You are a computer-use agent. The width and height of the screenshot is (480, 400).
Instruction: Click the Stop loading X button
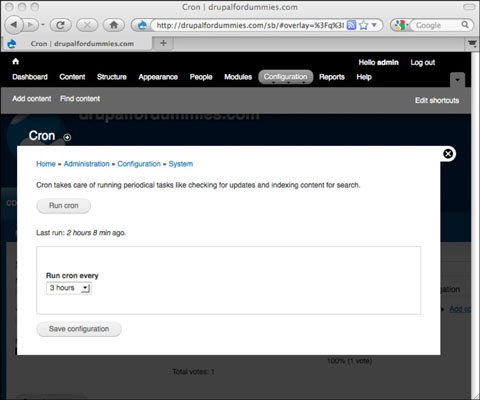pos(87,25)
